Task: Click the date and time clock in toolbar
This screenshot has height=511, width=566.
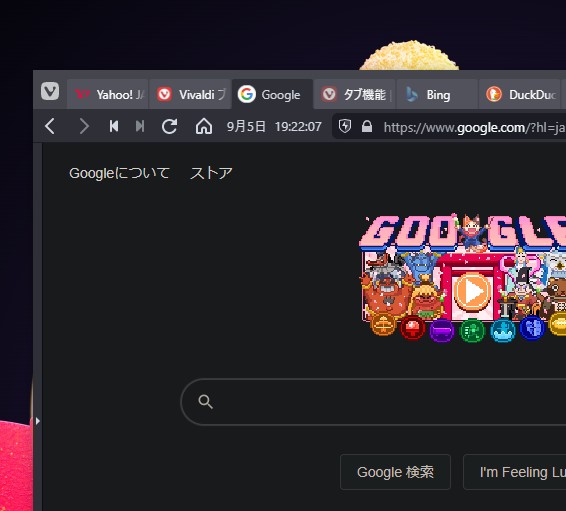Action: (x=274, y=127)
